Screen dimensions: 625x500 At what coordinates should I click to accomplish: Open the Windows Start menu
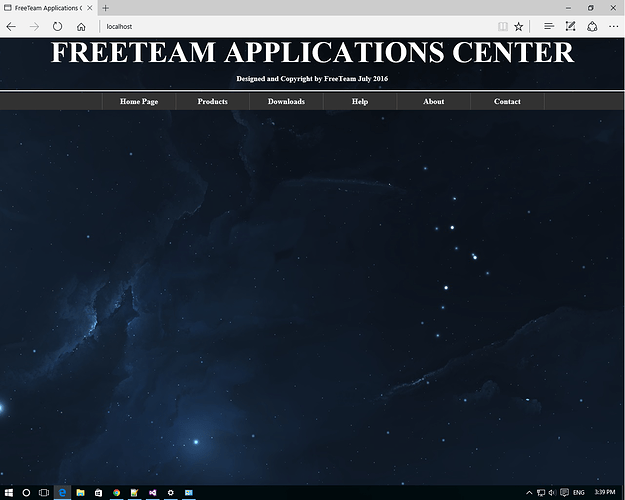tap(10, 492)
